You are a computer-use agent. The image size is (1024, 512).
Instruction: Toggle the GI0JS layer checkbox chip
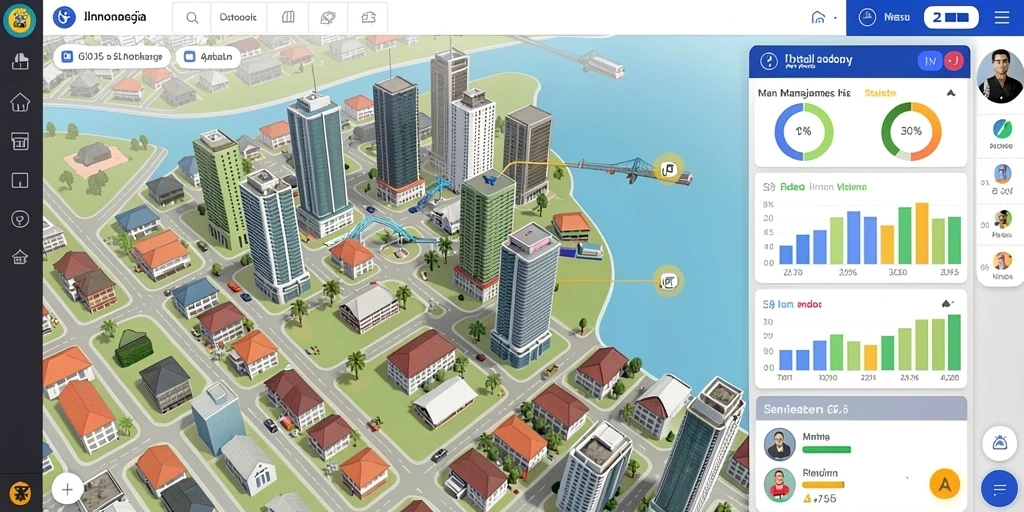[x=66, y=57]
